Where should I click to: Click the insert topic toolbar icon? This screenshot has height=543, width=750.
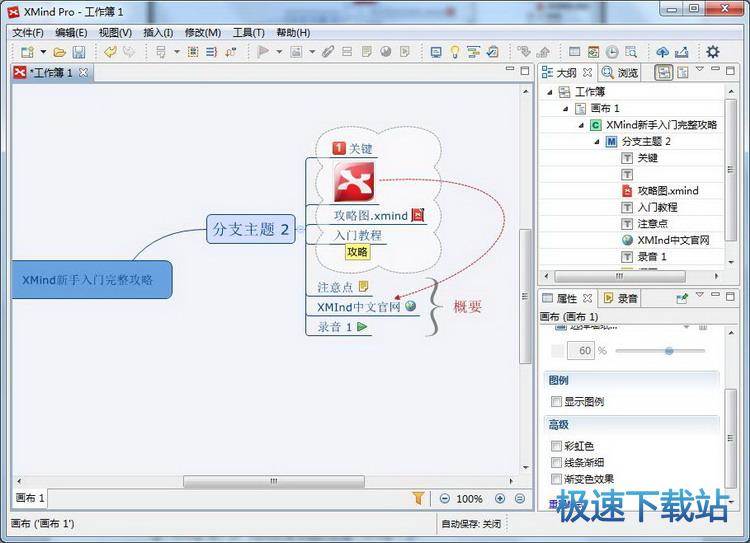(x=161, y=52)
